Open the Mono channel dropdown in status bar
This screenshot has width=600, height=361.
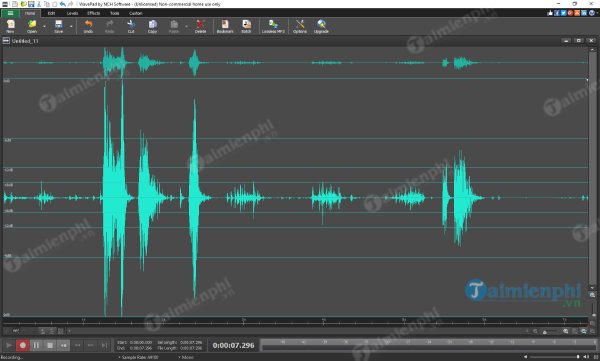click(186, 357)
